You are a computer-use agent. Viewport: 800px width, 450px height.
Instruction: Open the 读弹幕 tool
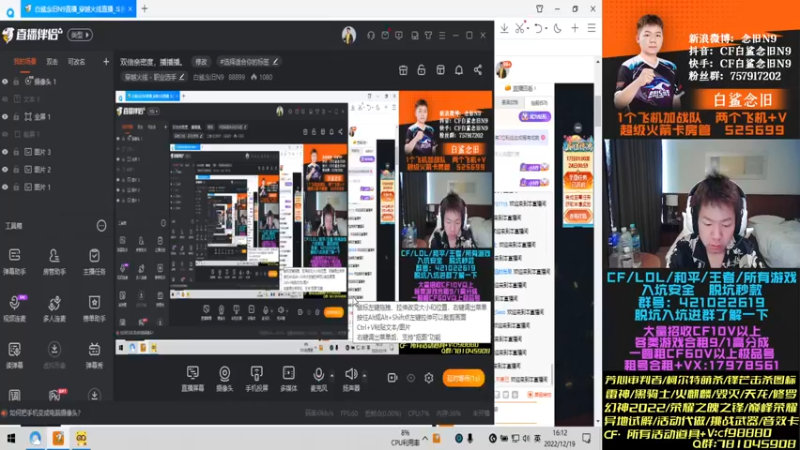[x=14, y=355]
